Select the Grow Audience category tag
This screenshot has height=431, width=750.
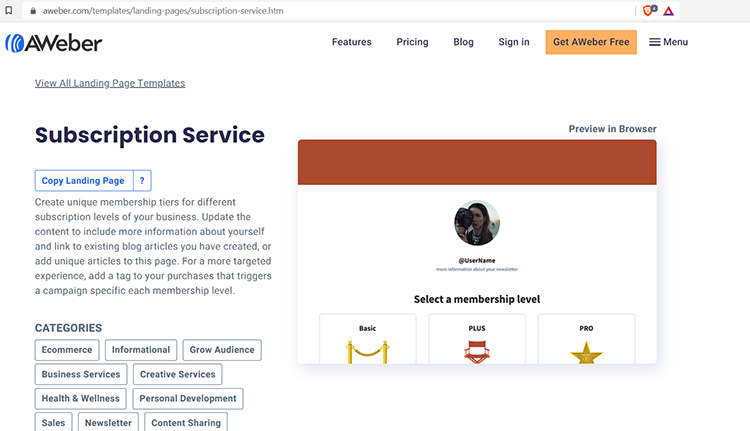222,350
